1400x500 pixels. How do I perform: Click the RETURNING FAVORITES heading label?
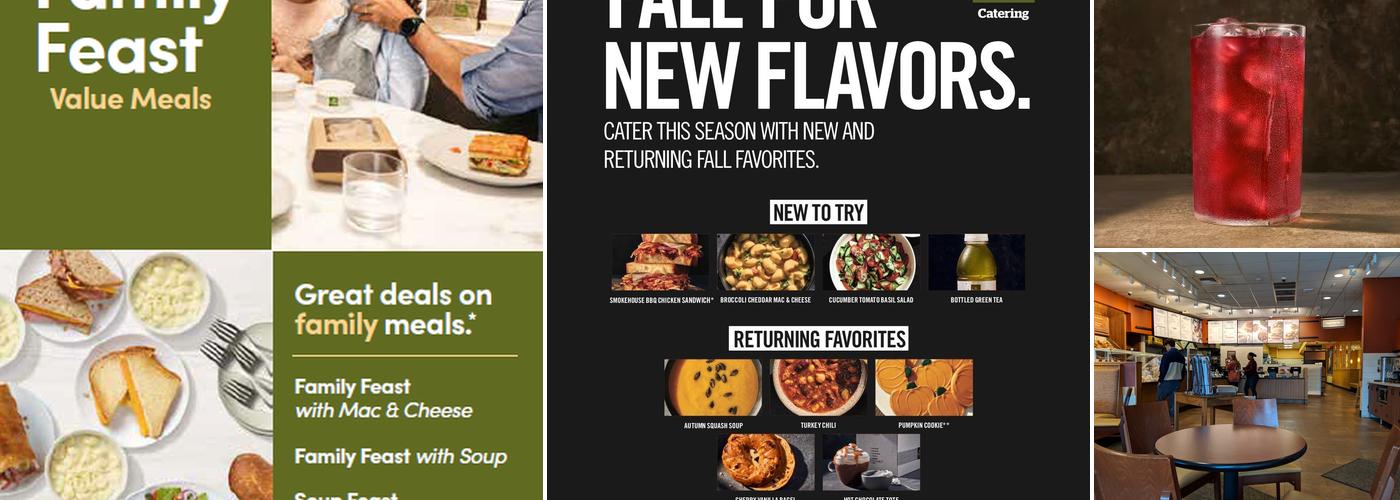819,339
